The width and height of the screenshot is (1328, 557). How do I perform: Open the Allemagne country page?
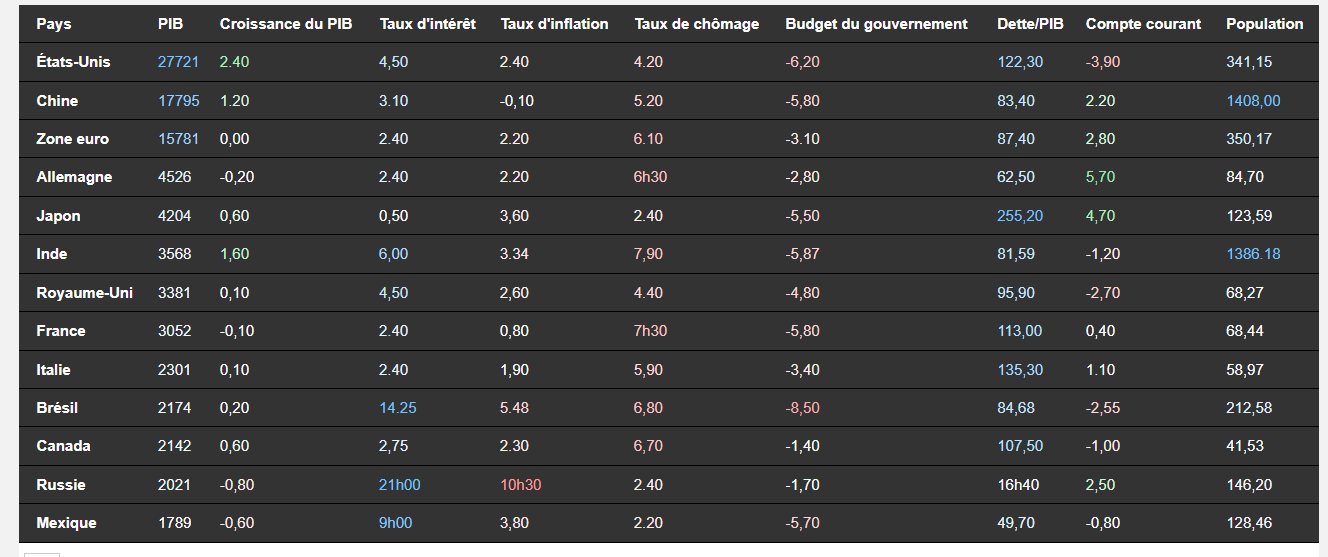pos(74,177)
